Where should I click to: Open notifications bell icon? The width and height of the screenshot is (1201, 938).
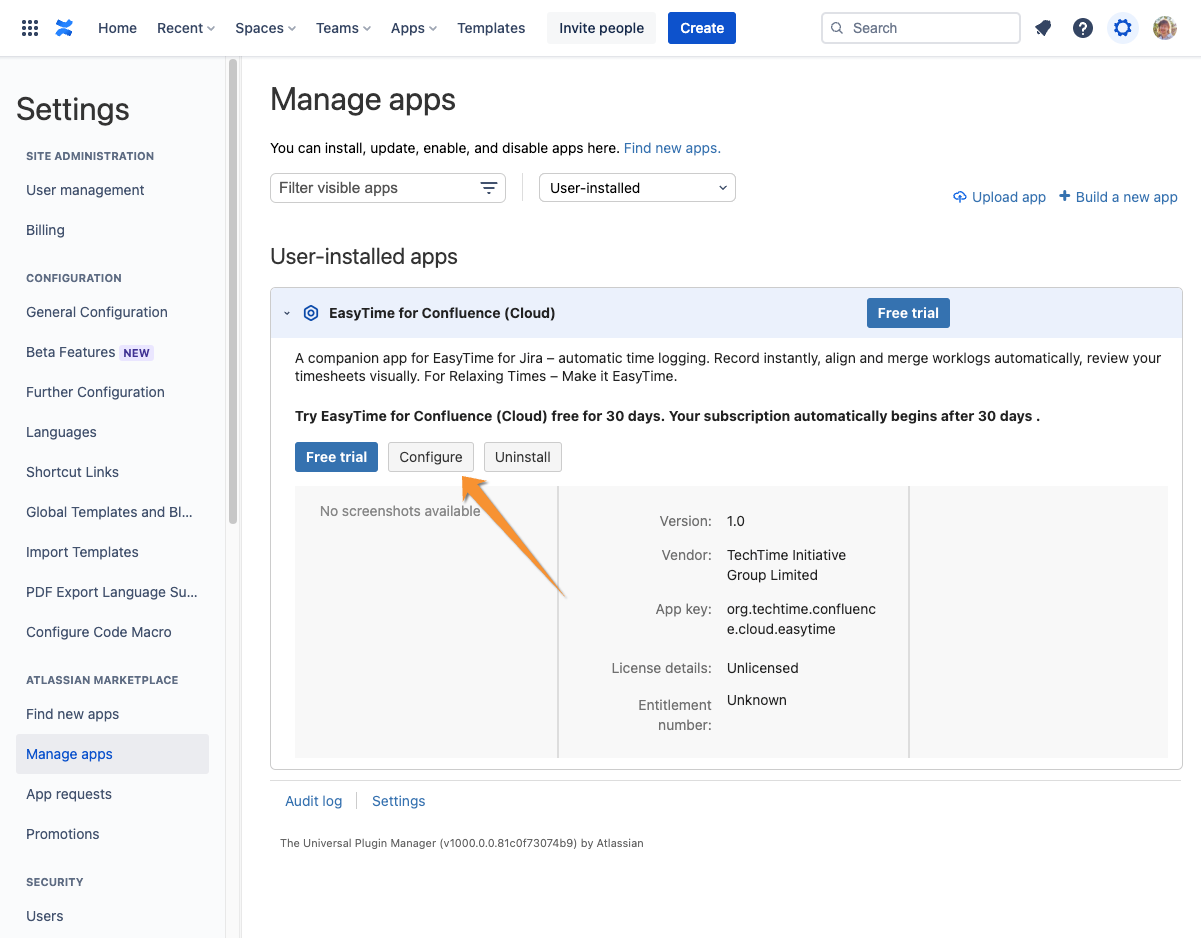pos(1043,28)
